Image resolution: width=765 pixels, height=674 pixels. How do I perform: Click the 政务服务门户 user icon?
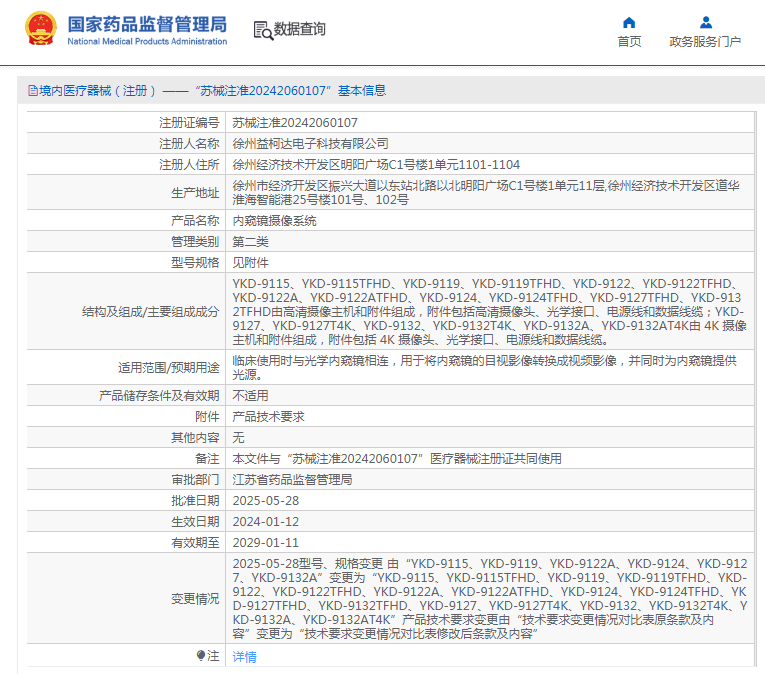(x=705, y=22)
